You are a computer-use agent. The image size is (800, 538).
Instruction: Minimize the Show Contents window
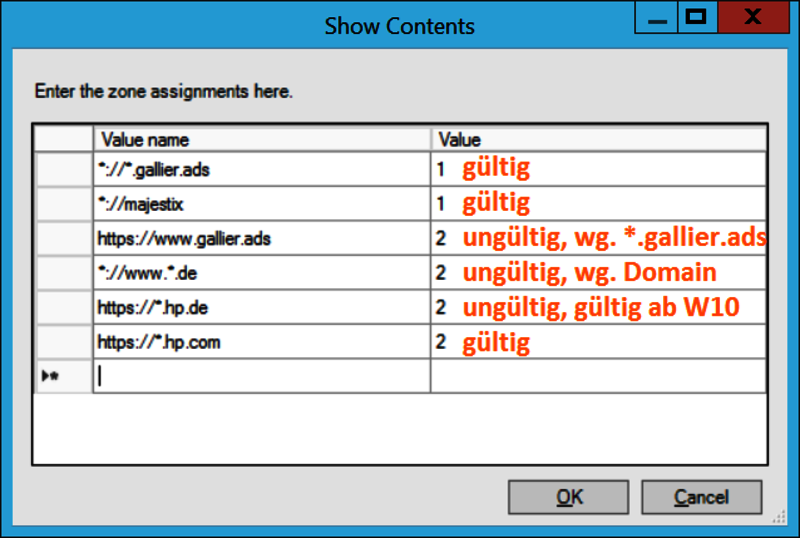(x=657, y=17)
